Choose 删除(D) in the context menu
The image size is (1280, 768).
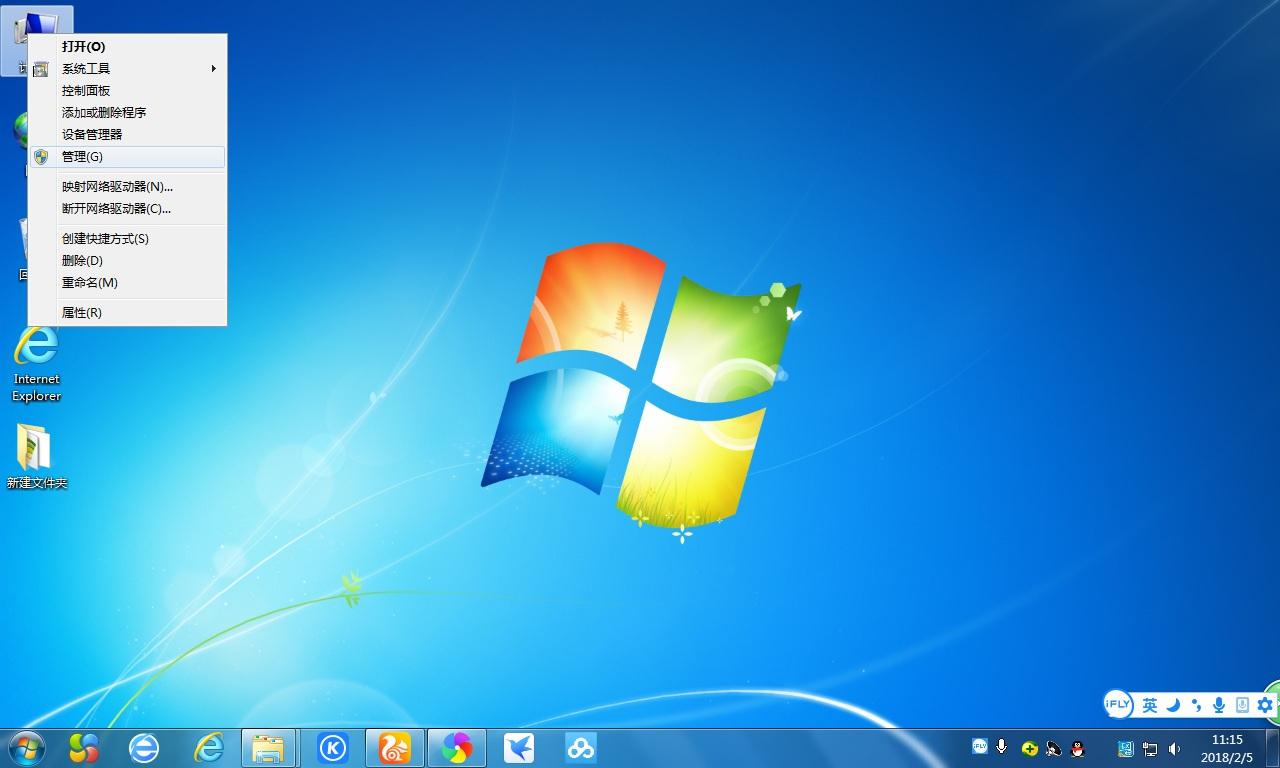point(127,261)
